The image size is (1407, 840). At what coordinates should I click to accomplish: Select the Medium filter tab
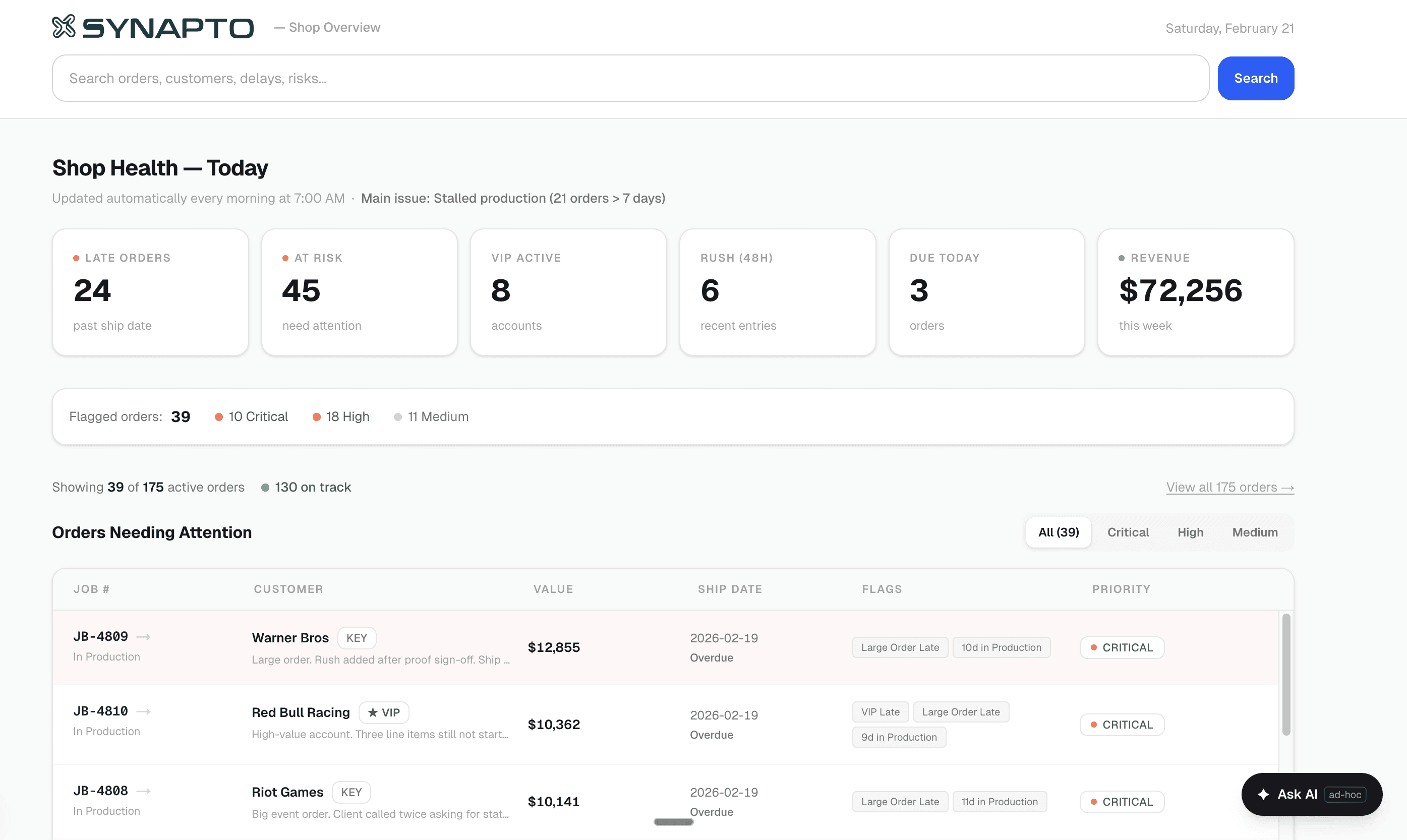point(1255,532)
